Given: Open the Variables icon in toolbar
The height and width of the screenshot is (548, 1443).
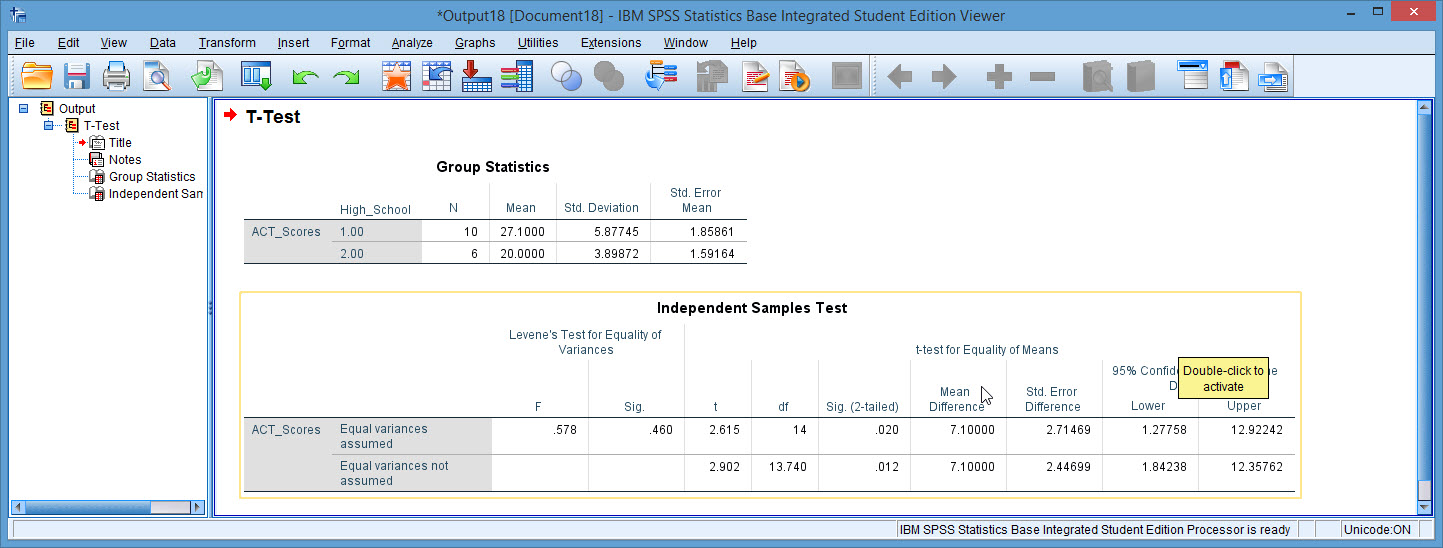Looking at the screenshot, I should click(x=516, y=76).
